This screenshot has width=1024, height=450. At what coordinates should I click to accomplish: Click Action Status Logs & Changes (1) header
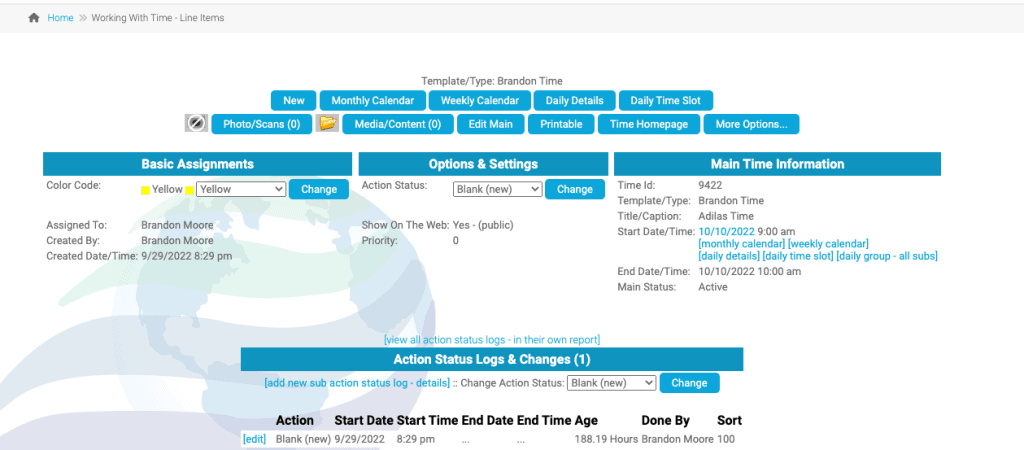492,359
